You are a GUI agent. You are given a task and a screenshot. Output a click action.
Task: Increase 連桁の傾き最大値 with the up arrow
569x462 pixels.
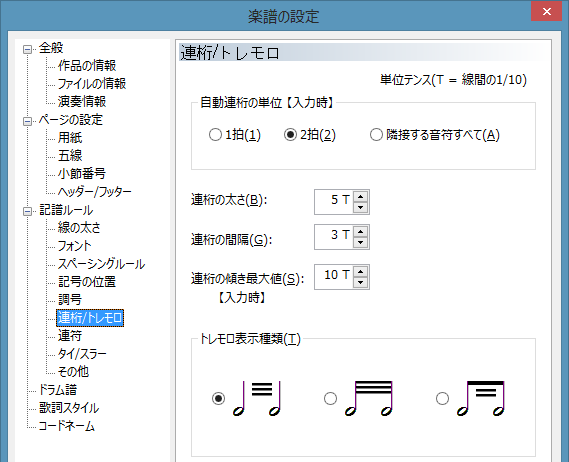(360, 271)
